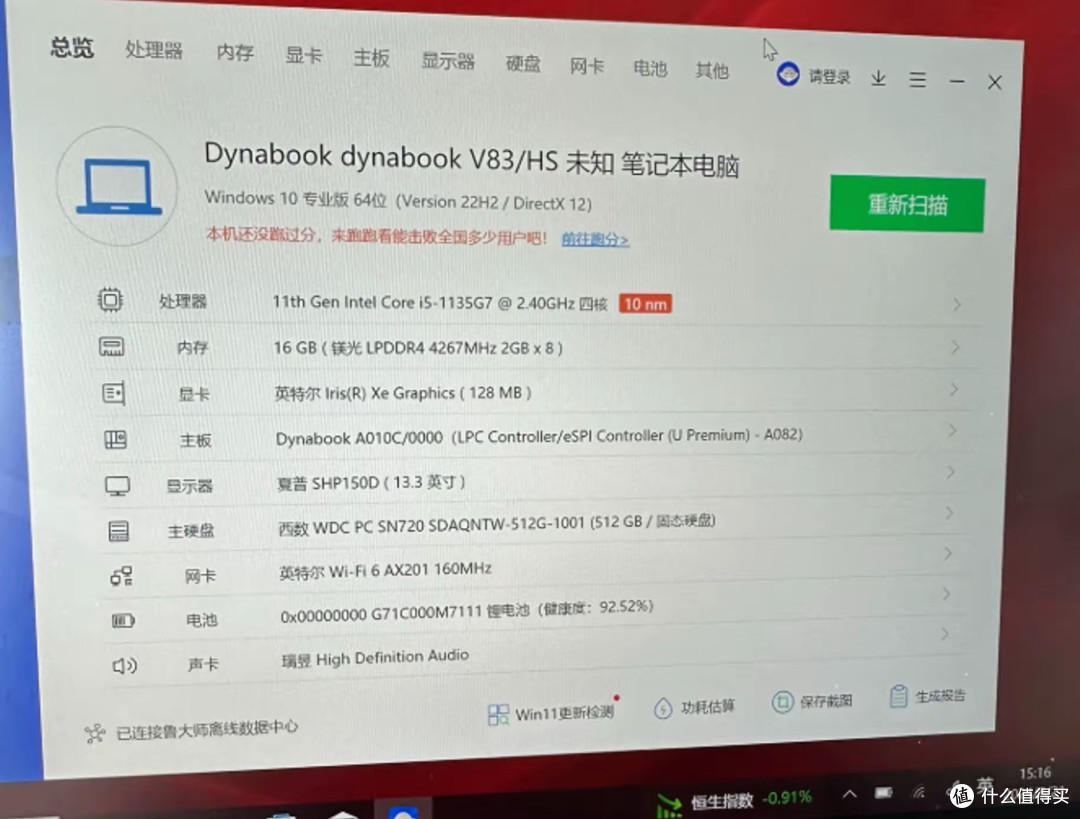The image size is (1080, 819).
Task: Select the Intel Core i5-1135G7 processor text
Action: pyautogui.click(x=440, y=302)
